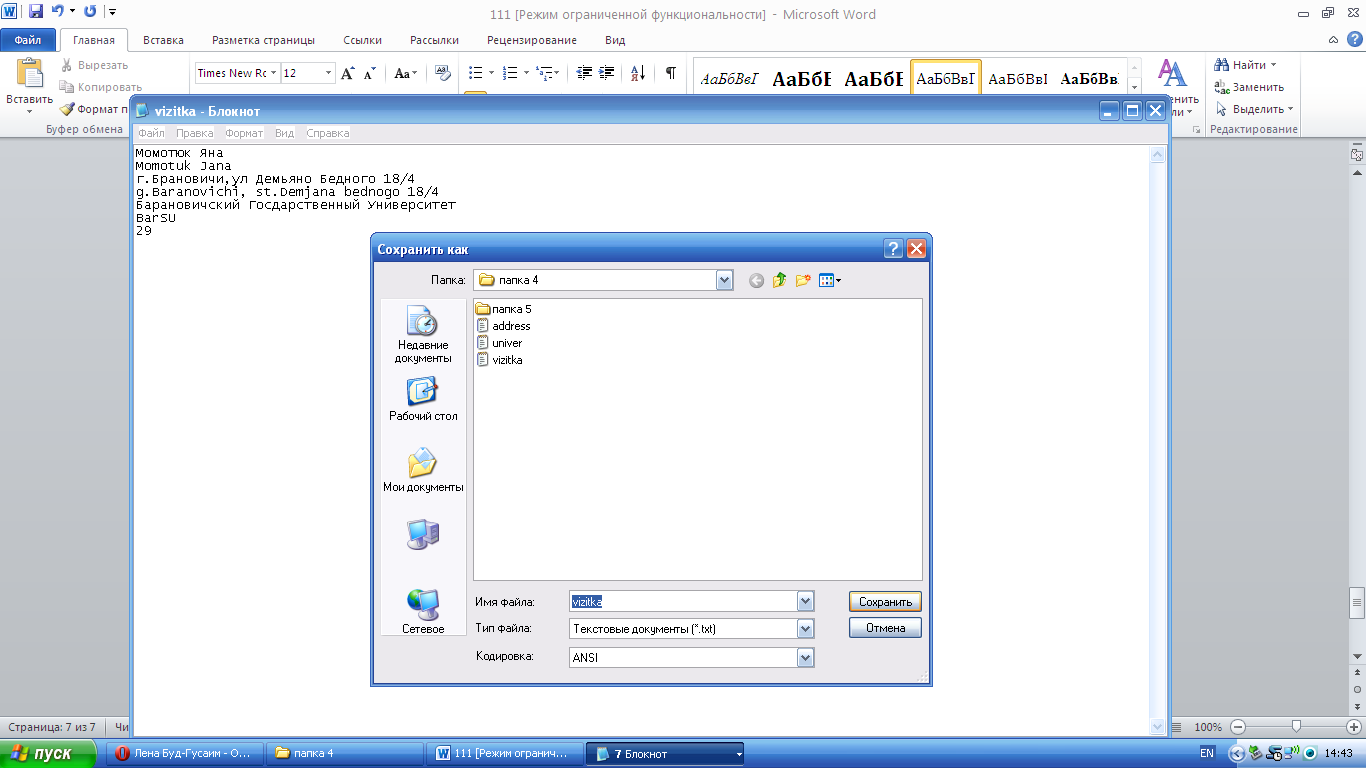
Task: Click the Word zoom slider handle
Action: click(1296, 727)
